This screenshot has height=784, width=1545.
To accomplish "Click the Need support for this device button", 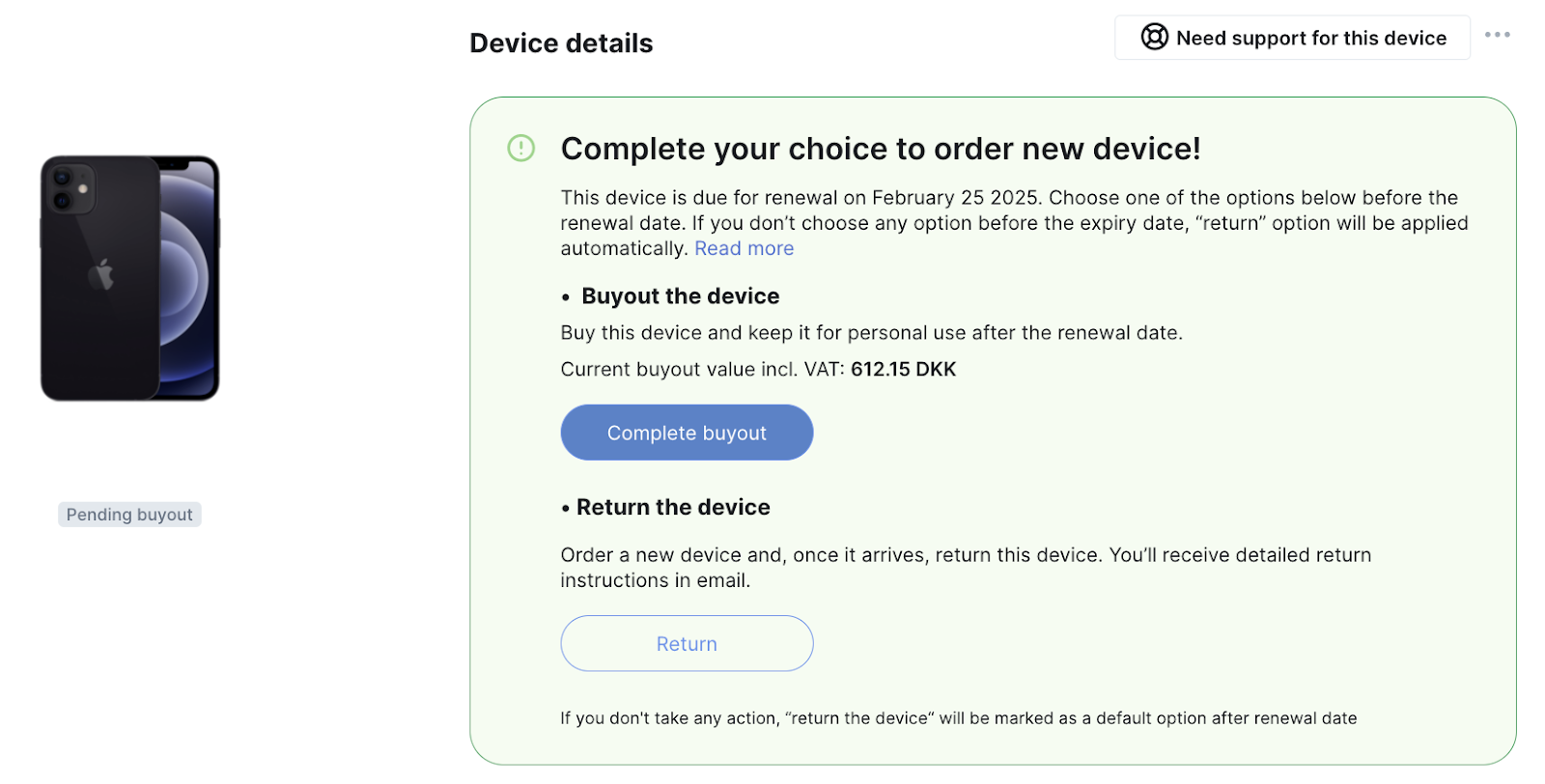I will pos(1292,38).
